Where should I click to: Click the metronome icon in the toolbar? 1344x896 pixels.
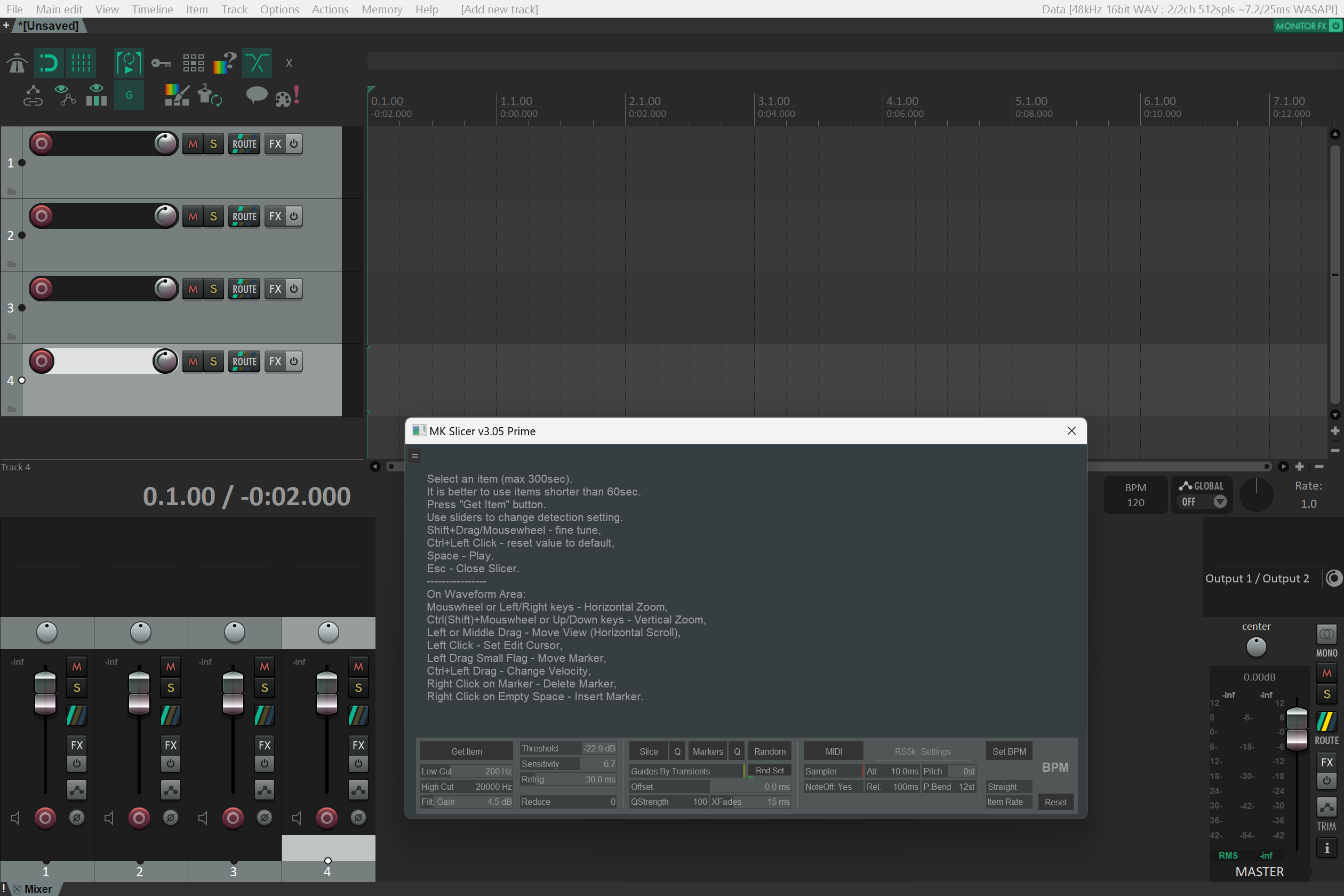(17, 63)
